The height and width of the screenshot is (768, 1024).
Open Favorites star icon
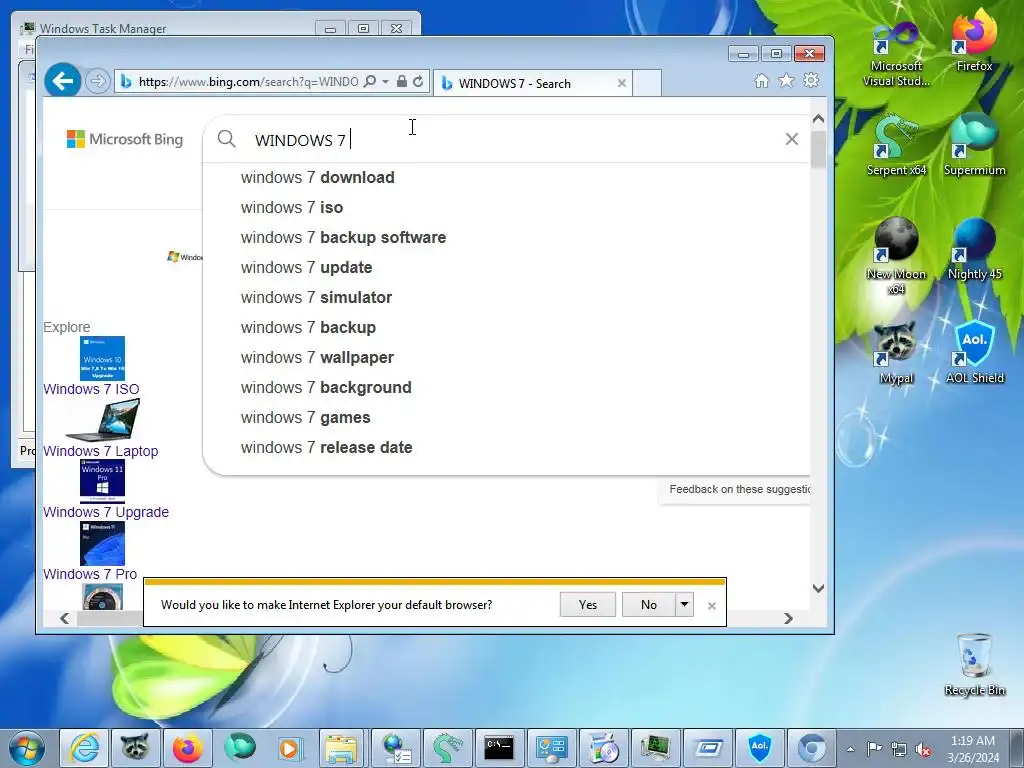point(786,80)
